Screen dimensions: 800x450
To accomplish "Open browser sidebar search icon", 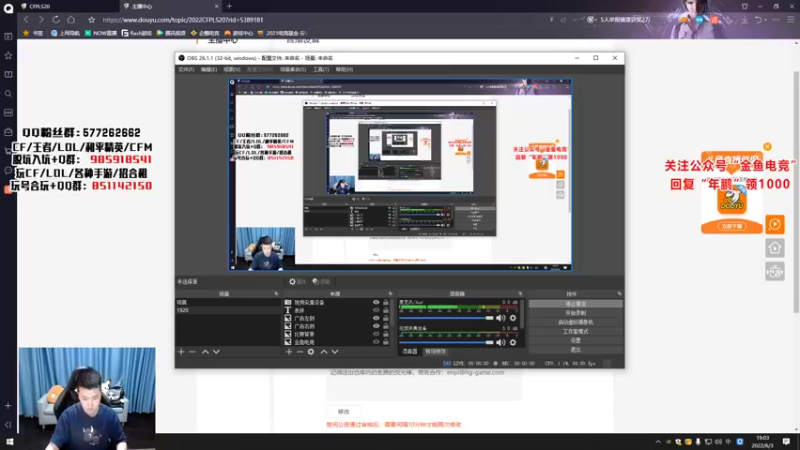I will [8, 94].
